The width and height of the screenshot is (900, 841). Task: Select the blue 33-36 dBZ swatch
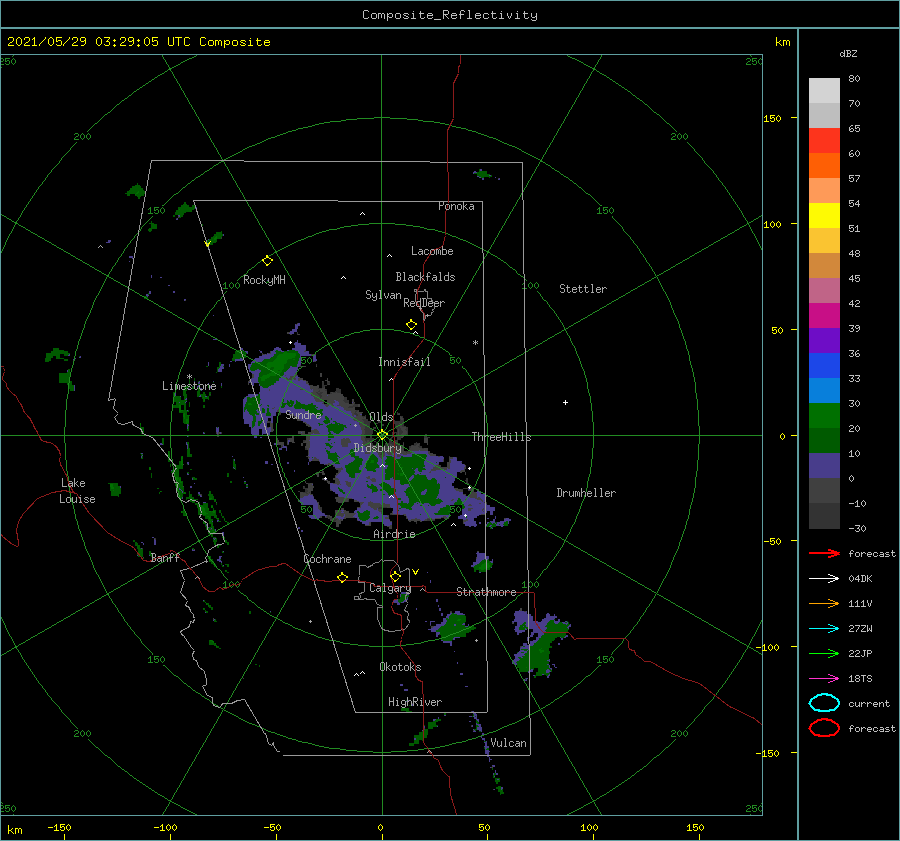824,365
